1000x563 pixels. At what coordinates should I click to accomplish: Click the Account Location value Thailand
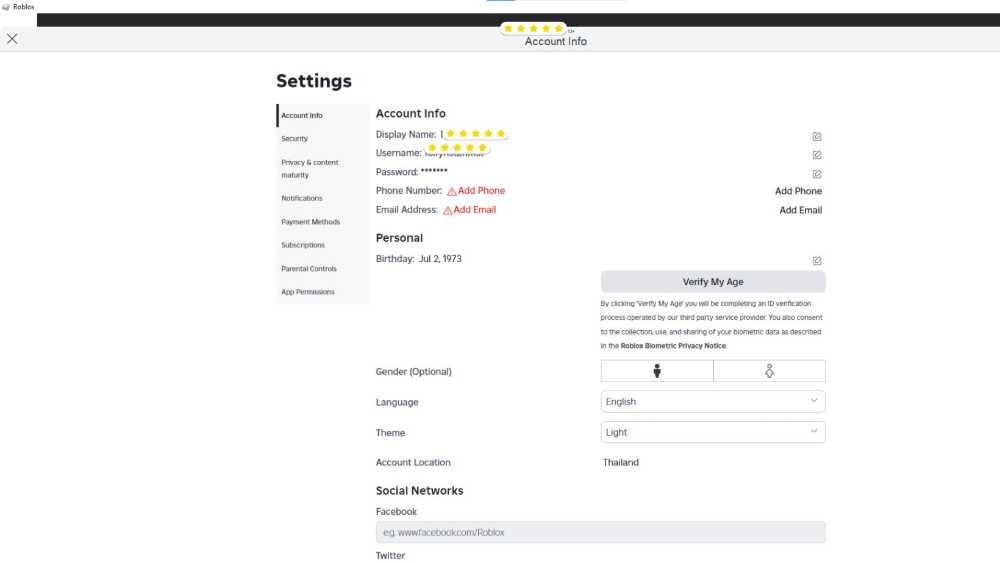[621, 463]
